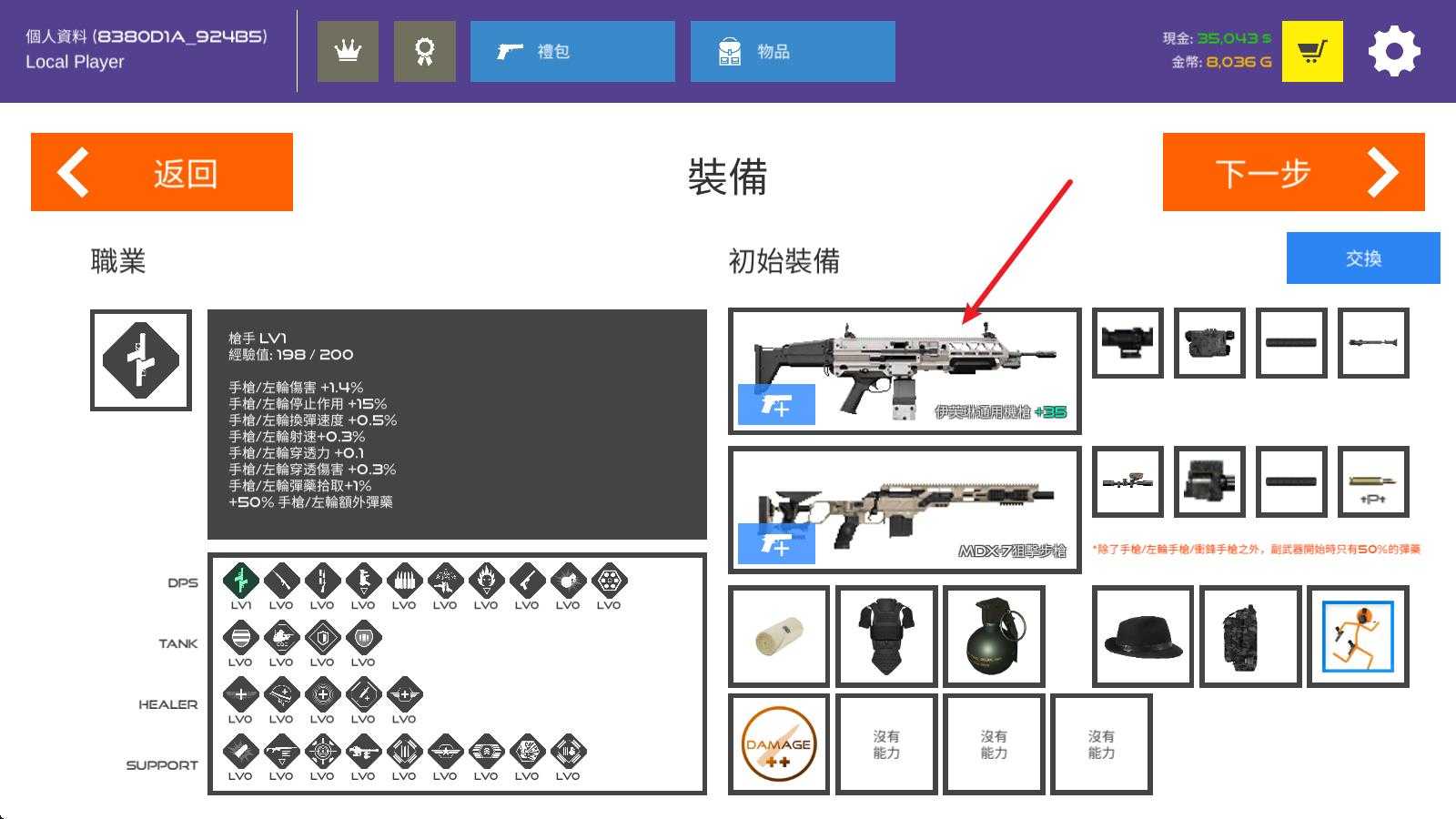Screen dimensions: 1456x819
Task: Click the award ribbon achievements icon
Action: pyautogui.click(x=424, y=52)
